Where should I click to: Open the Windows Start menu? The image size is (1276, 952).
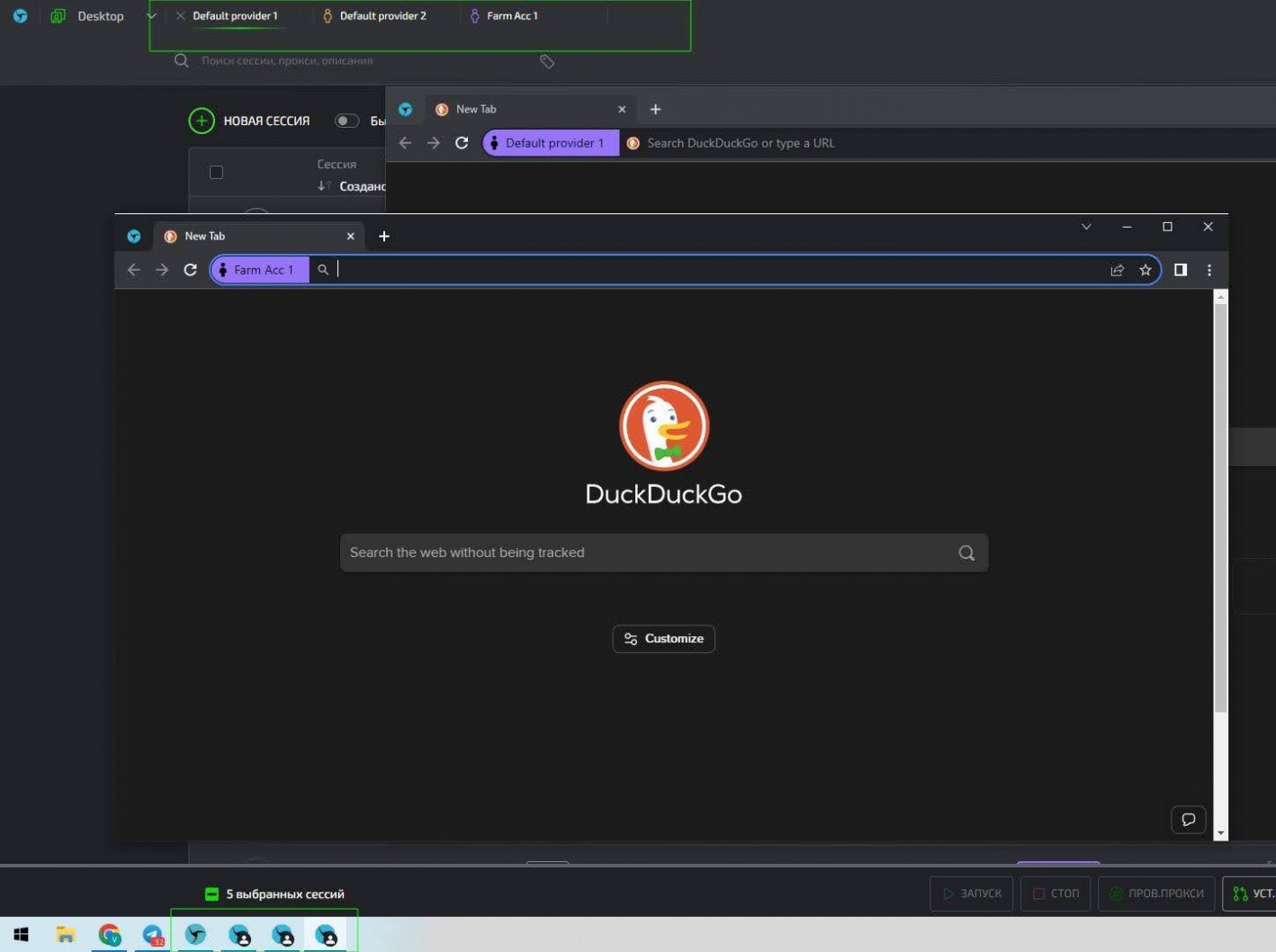[x=21, y=935]
